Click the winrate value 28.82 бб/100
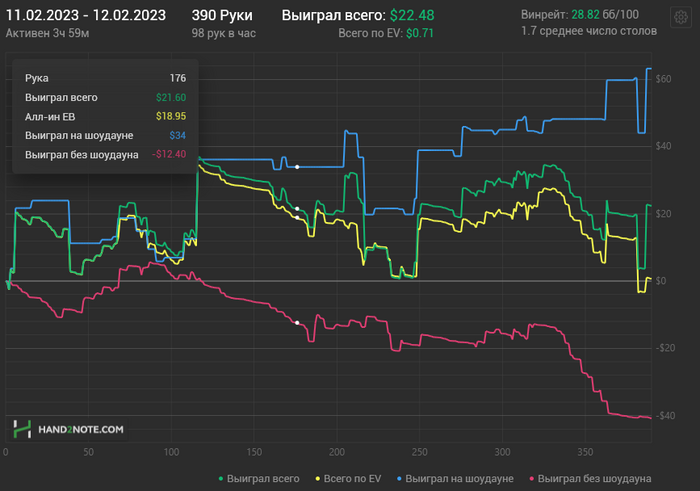 coord(605,15)
